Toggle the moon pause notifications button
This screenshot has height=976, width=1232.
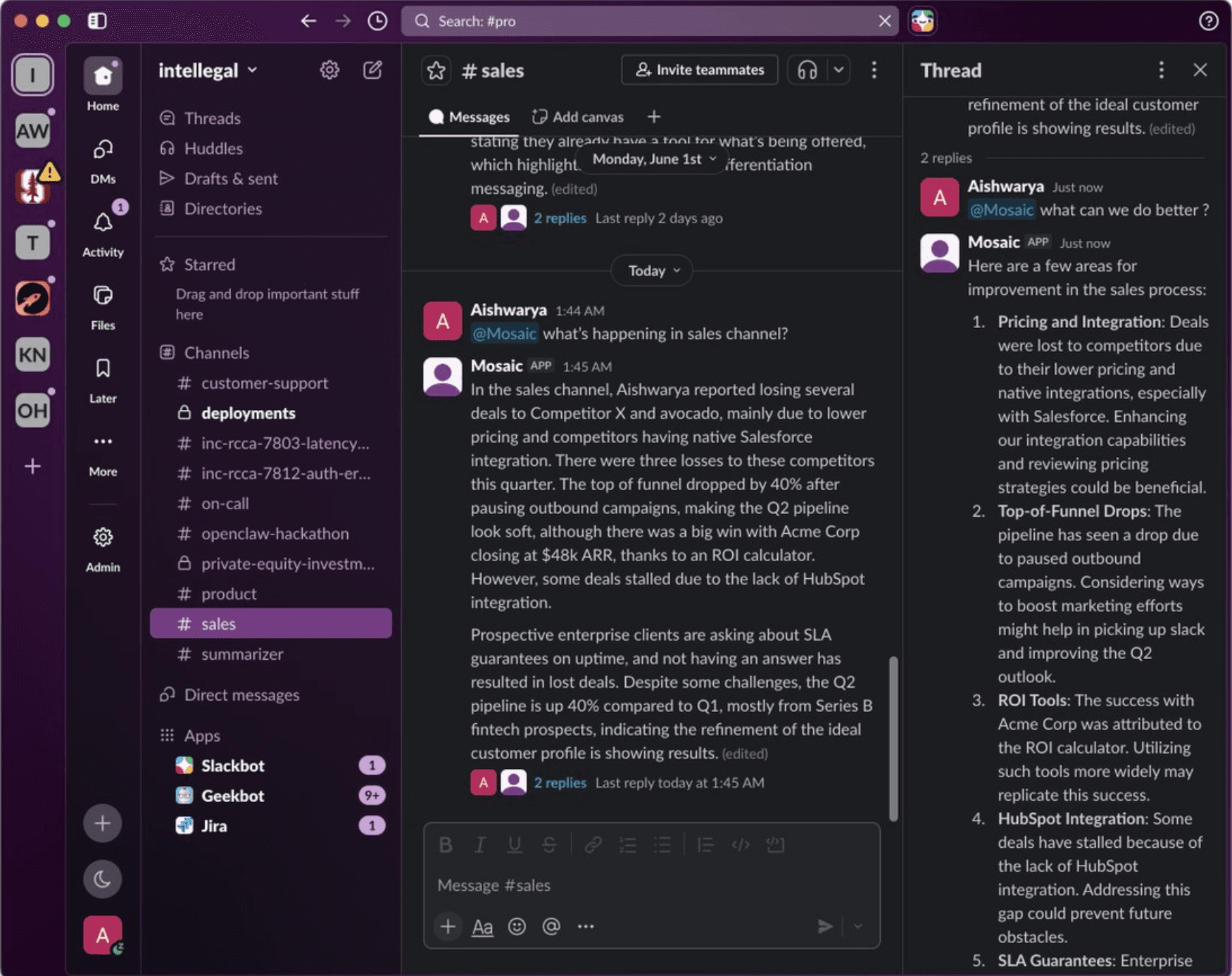103,879
